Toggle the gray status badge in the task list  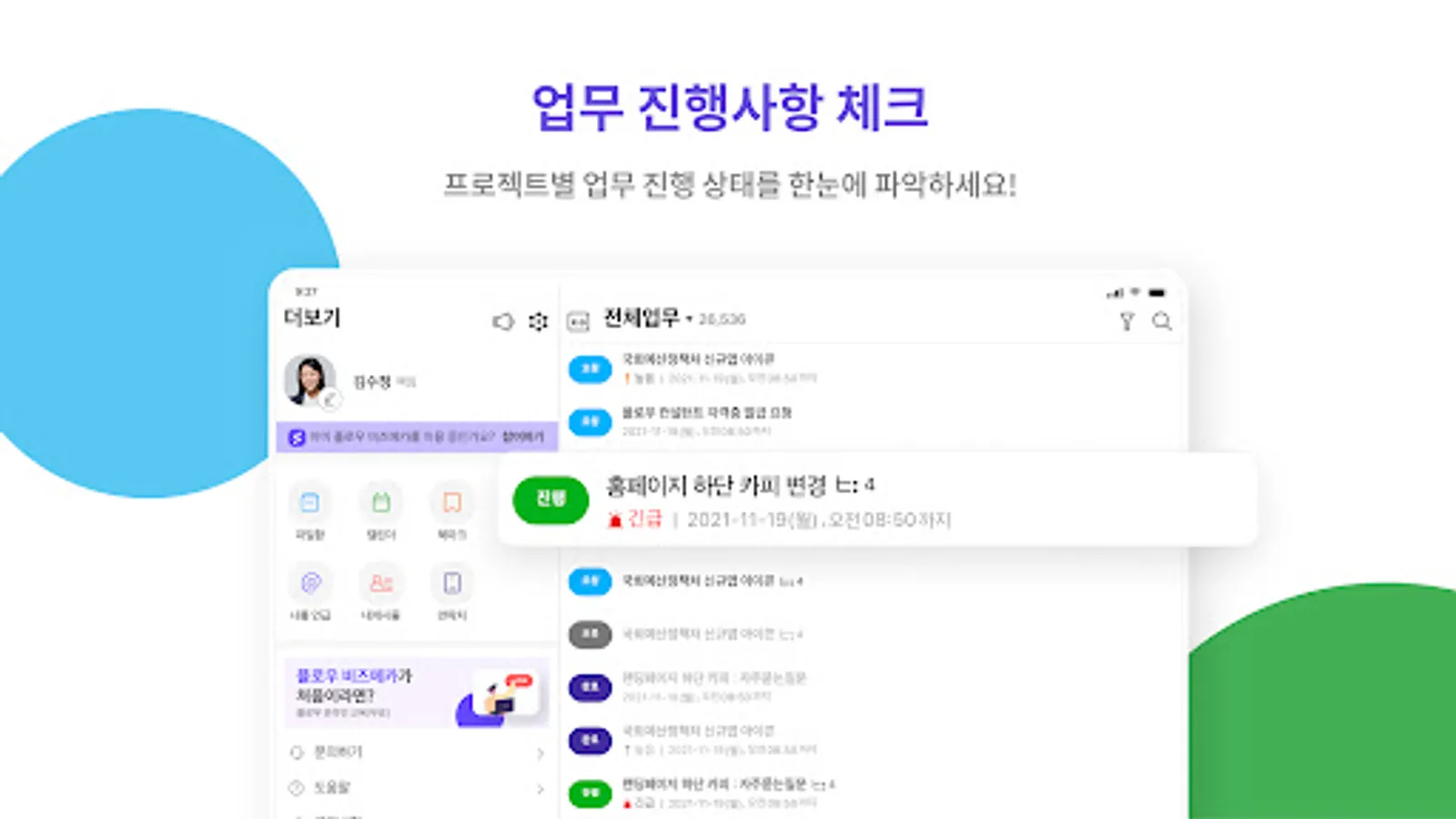pyautogui.click(x=590, y=633)
